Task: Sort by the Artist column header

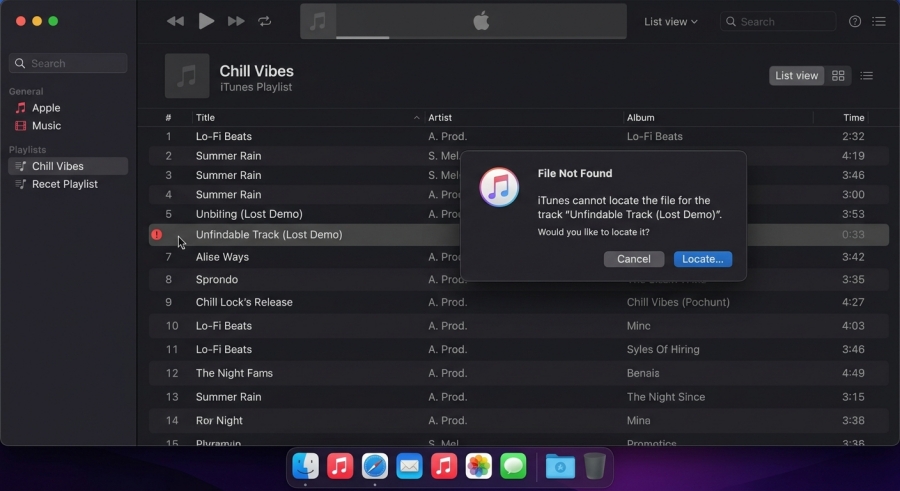Action: (440, 118)
